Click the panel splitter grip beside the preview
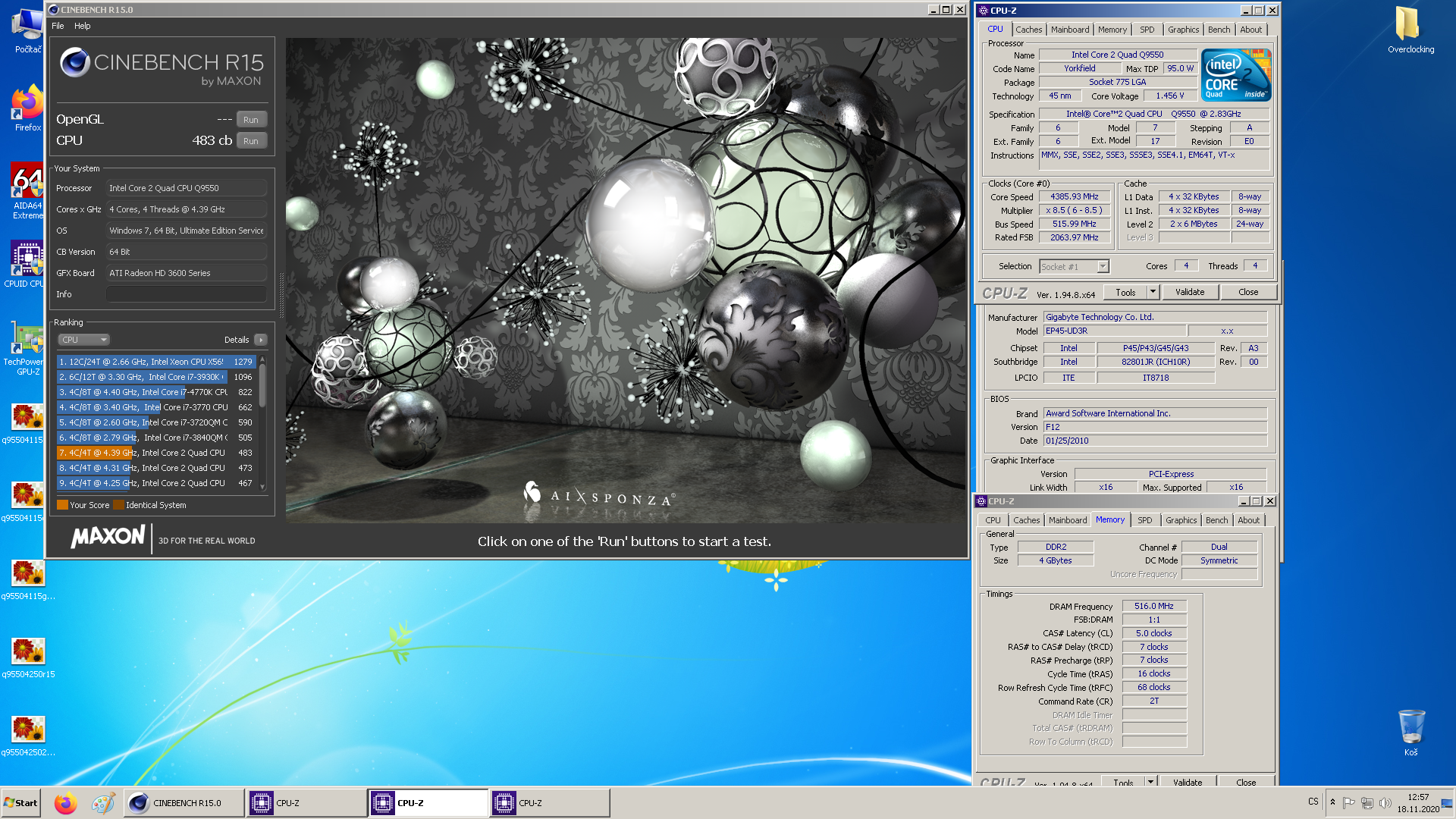The image size is (1456, 819). [281, 296]
